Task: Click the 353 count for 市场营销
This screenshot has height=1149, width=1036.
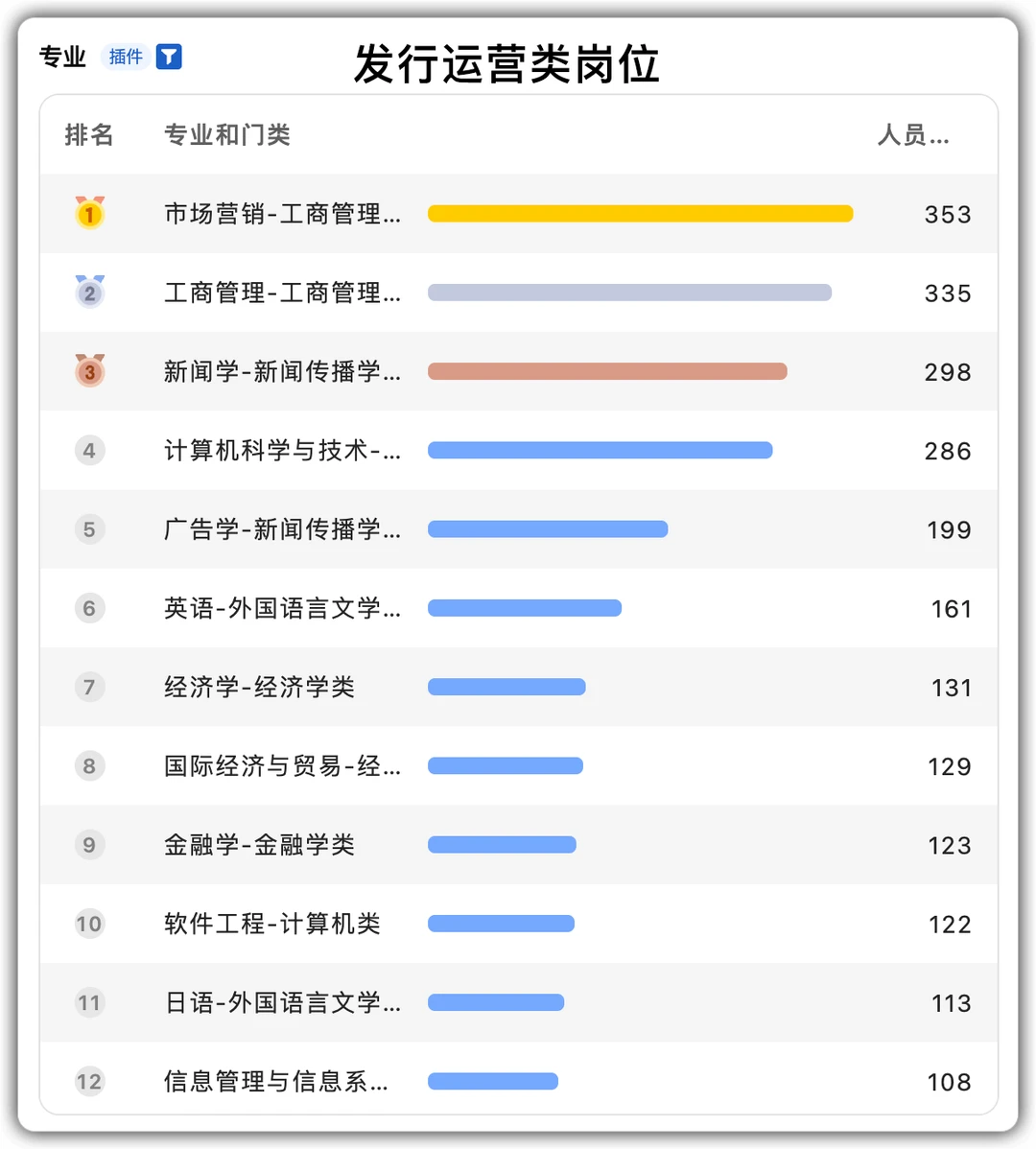Action: coord(948,215)
